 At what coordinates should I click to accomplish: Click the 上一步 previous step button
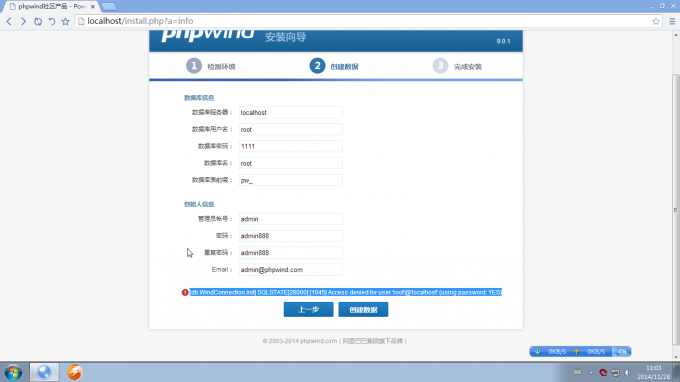click(308, 310)
